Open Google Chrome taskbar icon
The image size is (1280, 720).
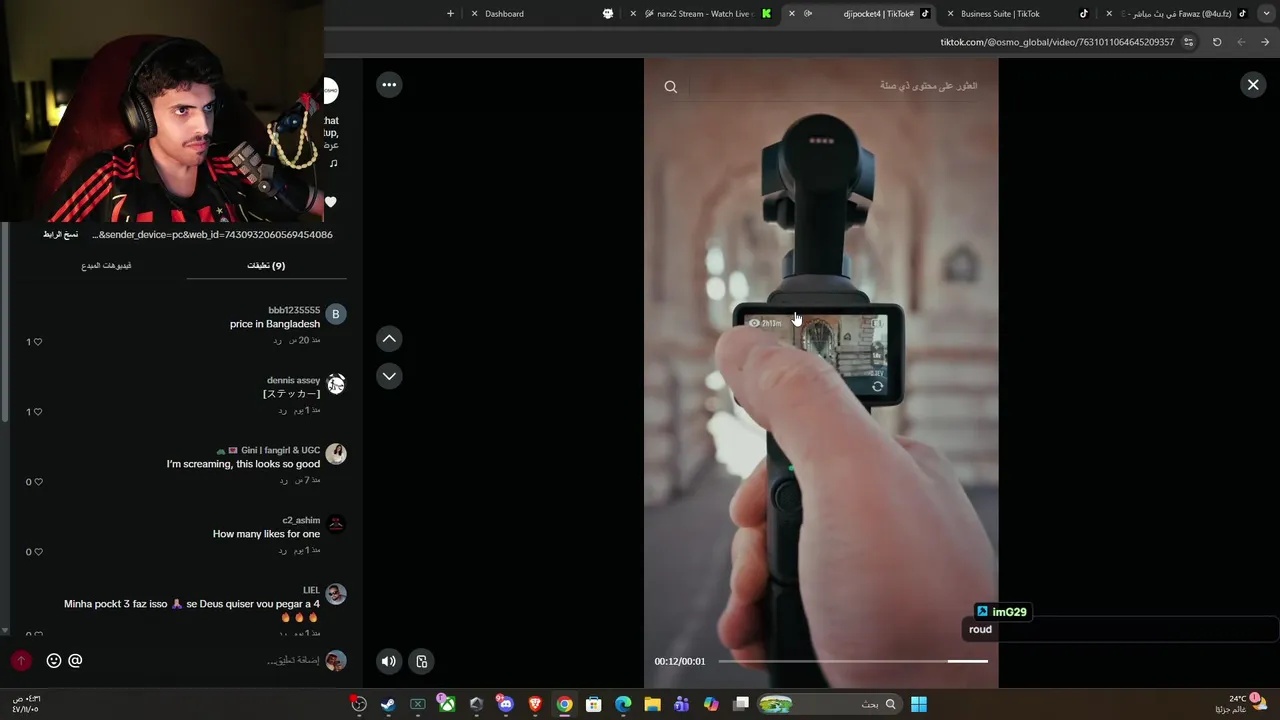(x=564, y=704)
